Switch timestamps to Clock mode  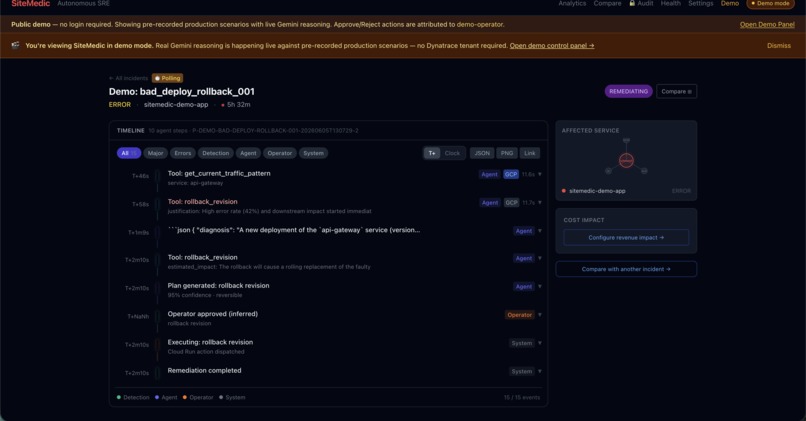point(452,153)
